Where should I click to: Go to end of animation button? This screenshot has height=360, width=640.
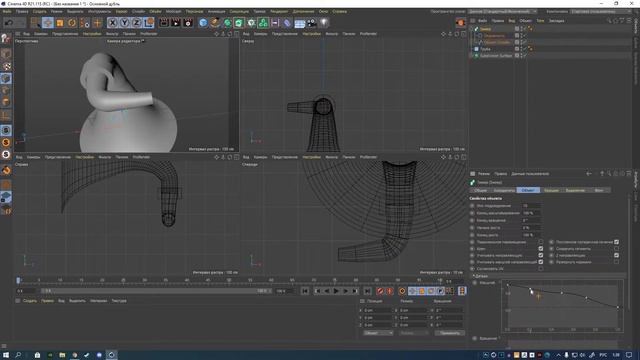367,291
